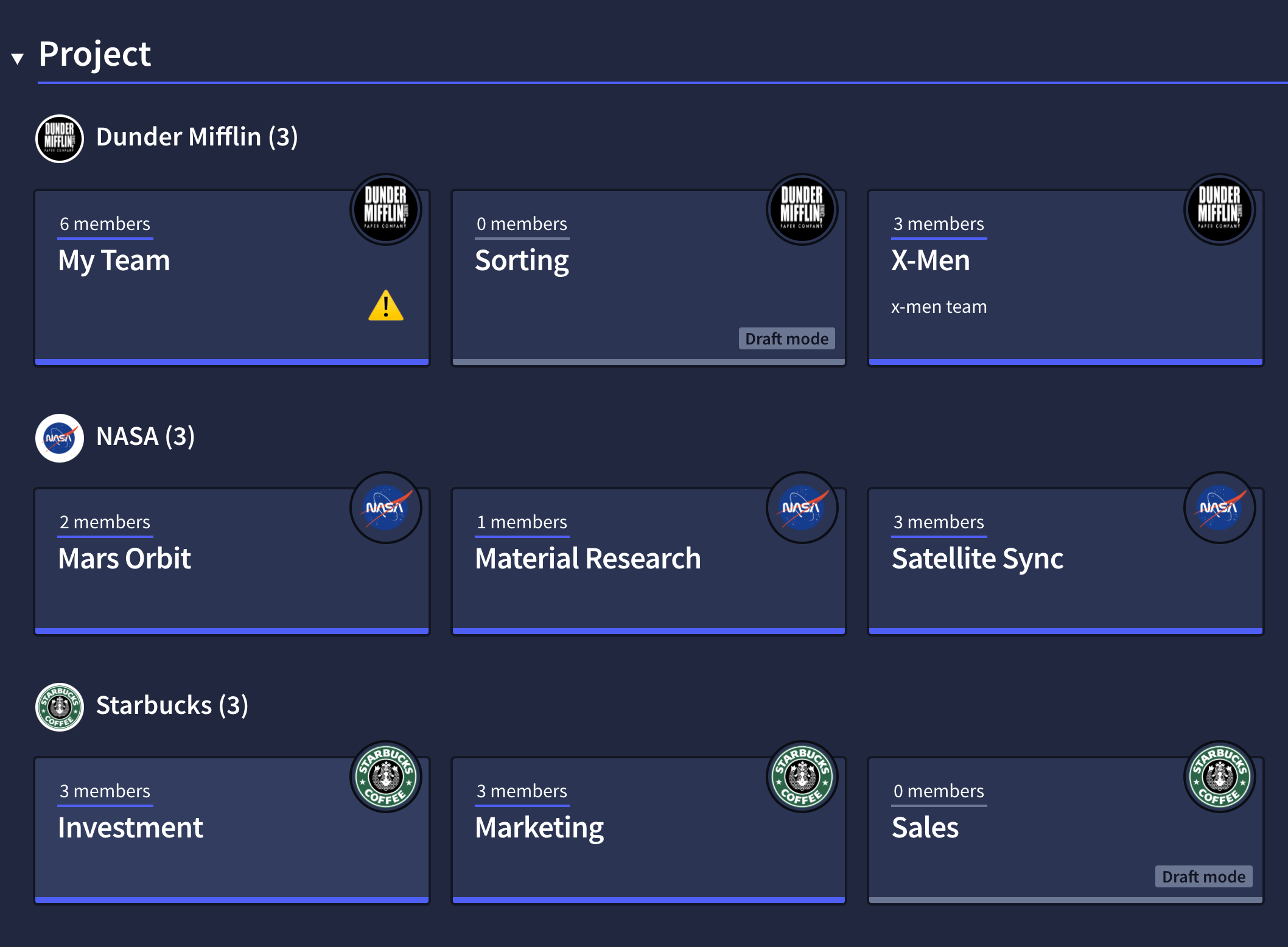Screen dimensions: 1288x947
Task: Open the X-Men project title
Action: (x=930, y=260)
